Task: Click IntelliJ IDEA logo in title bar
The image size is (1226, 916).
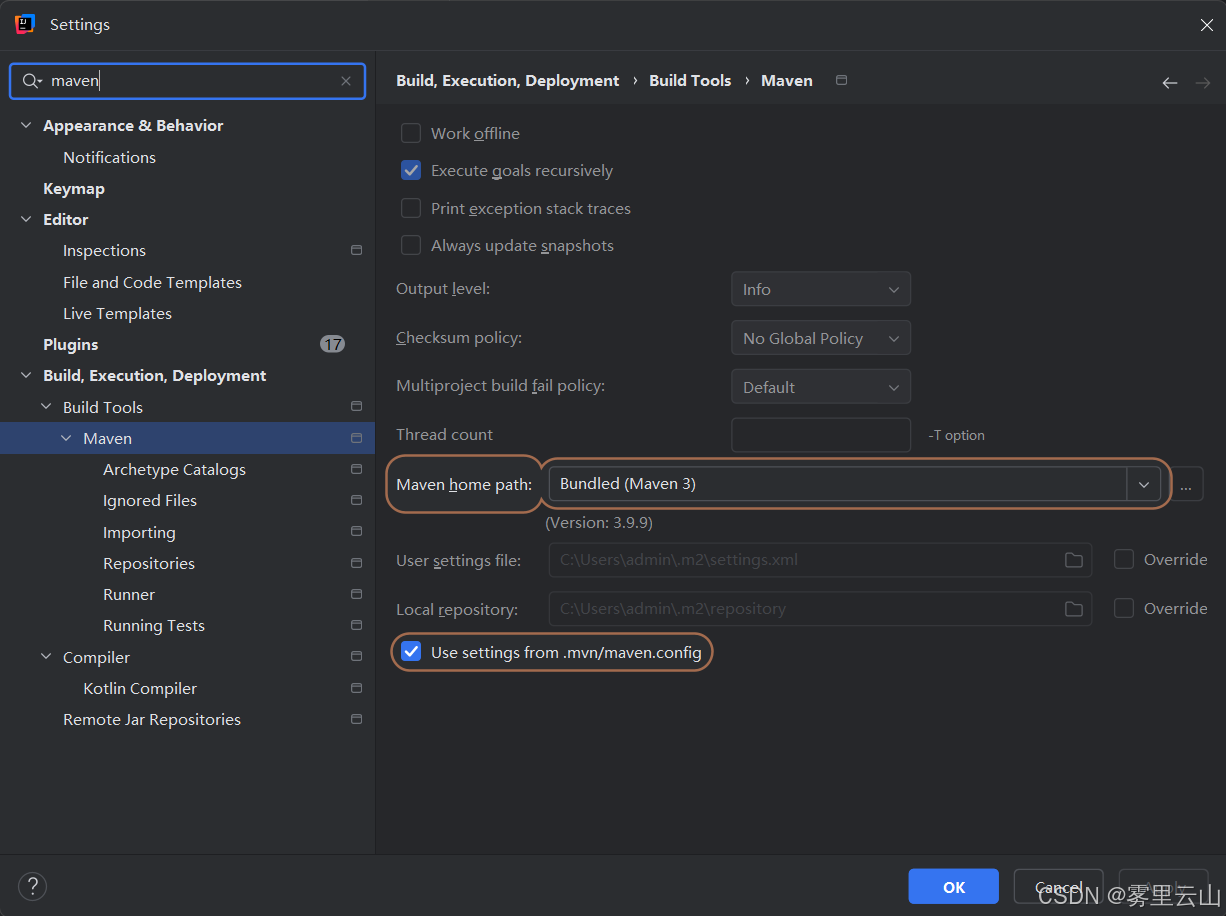Action: click(25, 24)
